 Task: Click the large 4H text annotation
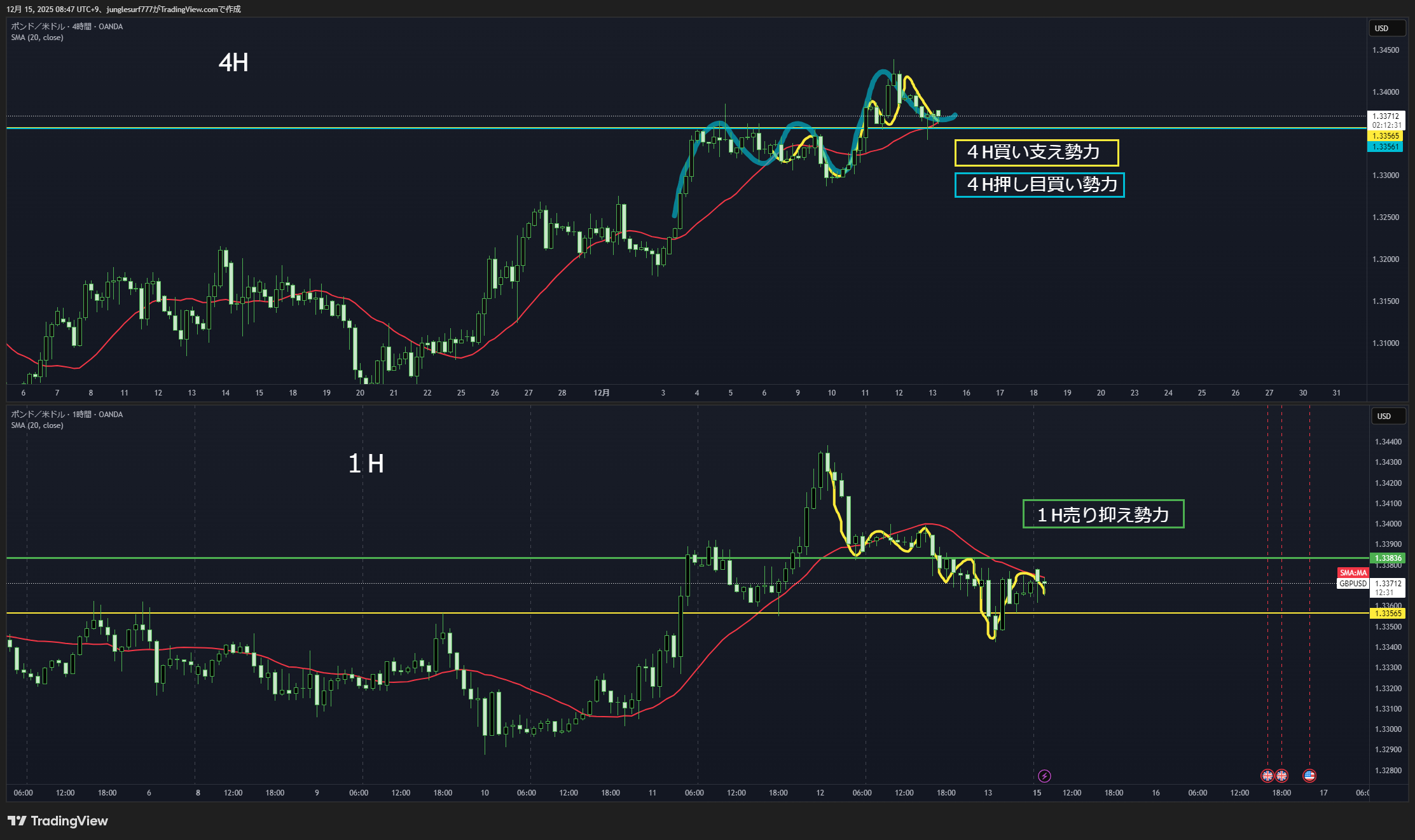[233, 63]
